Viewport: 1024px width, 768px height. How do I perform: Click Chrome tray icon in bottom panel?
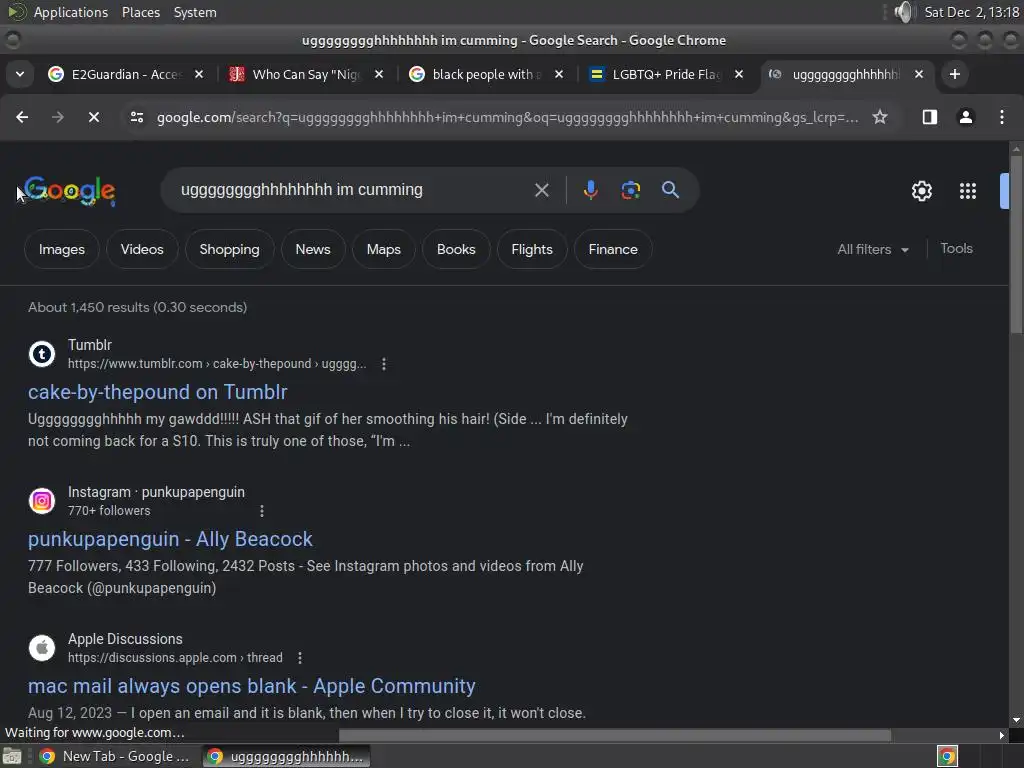947,756
